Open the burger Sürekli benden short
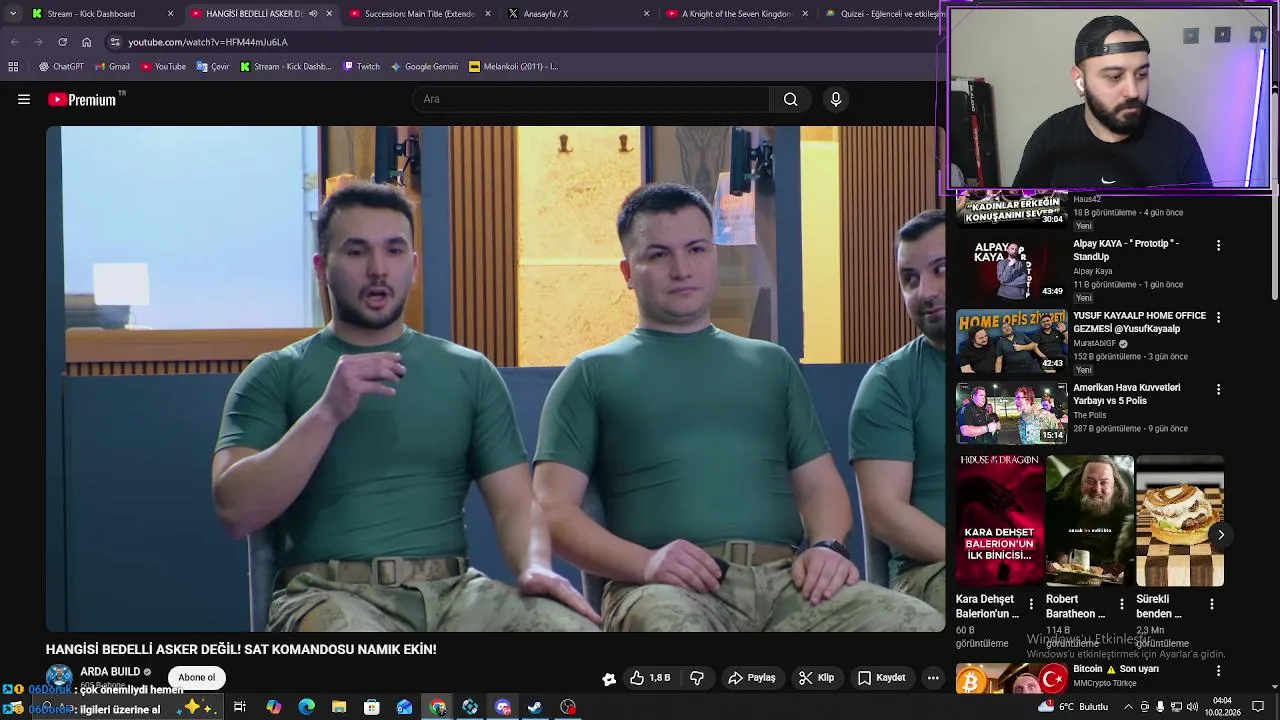The width and height of the screenshot is (1280, 720). pos(1179,521)
